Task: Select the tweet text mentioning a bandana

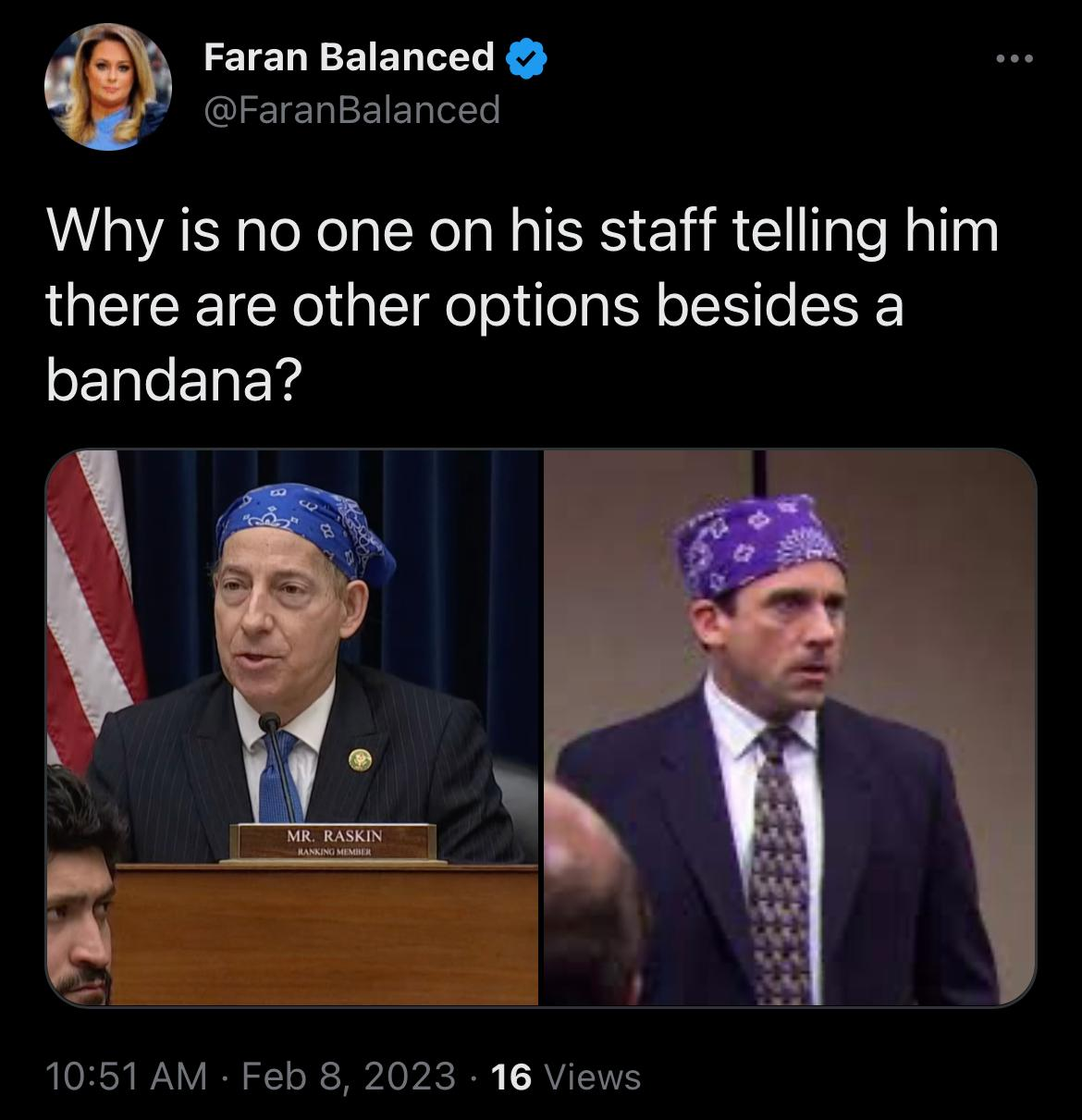Action: coord(523,304)
